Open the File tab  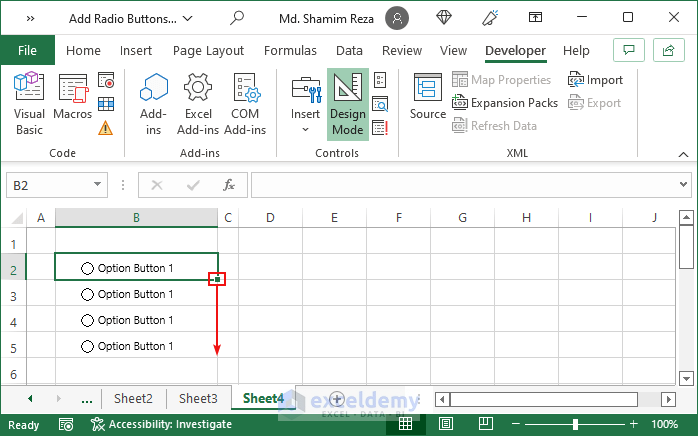click(28, 50)
